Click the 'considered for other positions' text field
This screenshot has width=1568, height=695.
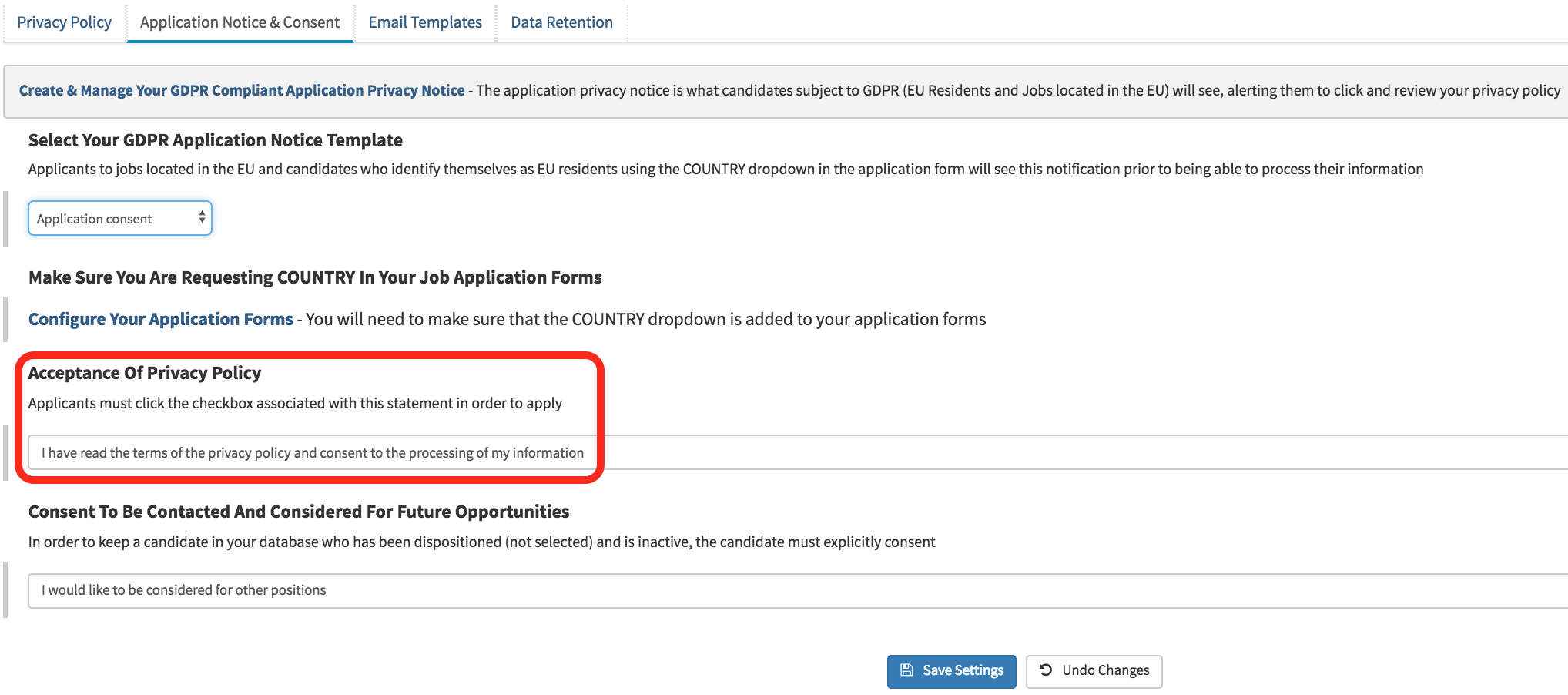pos(770,590)
